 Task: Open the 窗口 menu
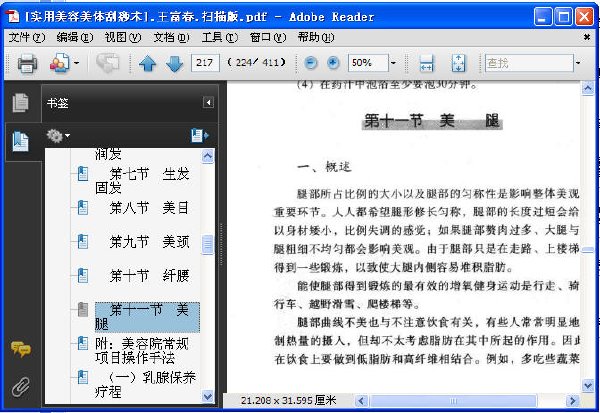[268, 38]
